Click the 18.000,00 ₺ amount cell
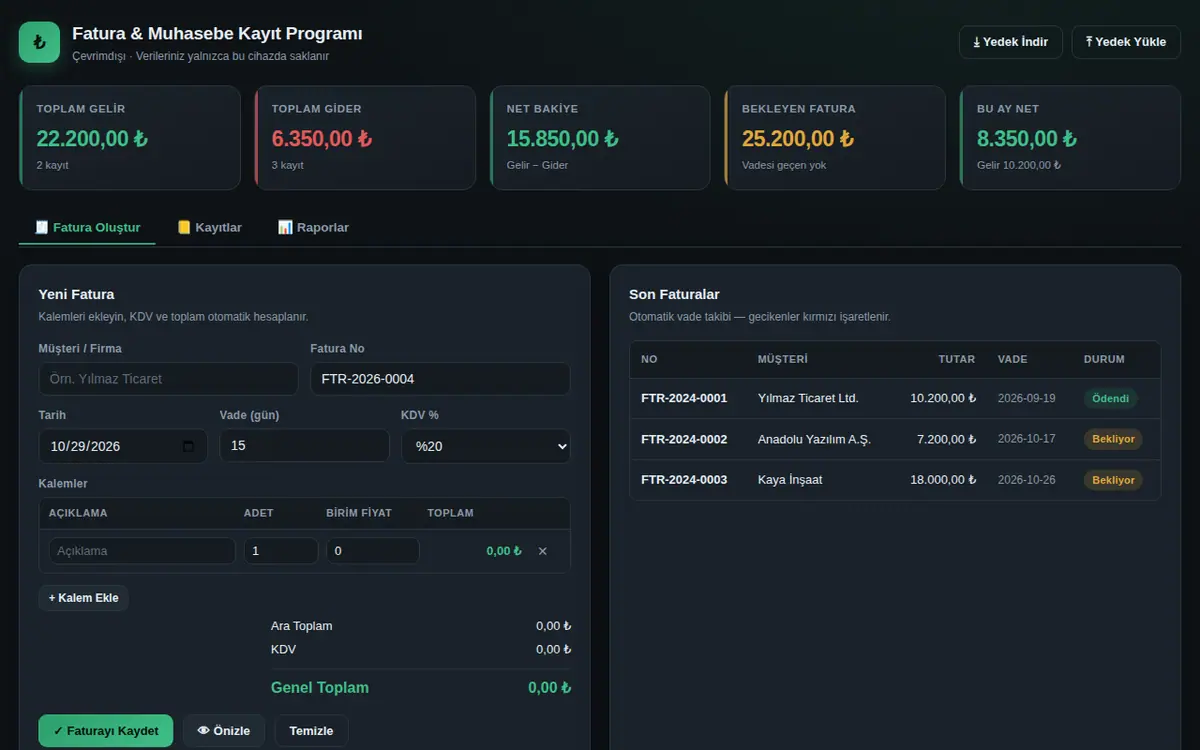The height and width of the screenshot is (750, 1200). click(x=943, y=480)
